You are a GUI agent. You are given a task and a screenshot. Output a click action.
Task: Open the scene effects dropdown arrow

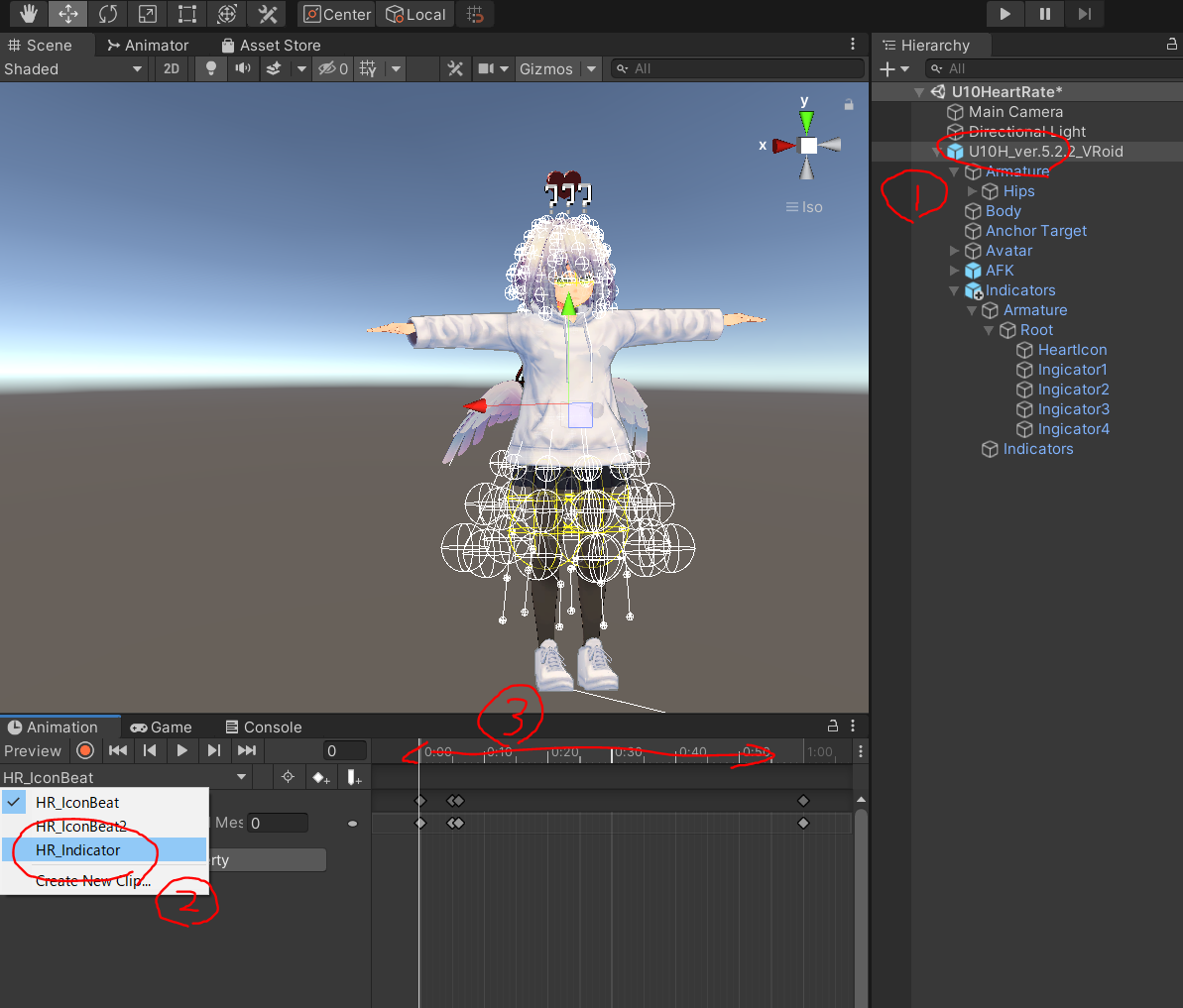tap(301, 68)
